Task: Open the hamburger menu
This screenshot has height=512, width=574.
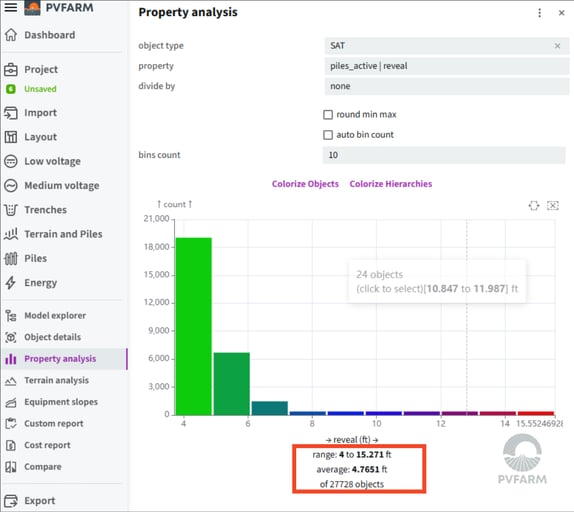Action: pos(11,7)
